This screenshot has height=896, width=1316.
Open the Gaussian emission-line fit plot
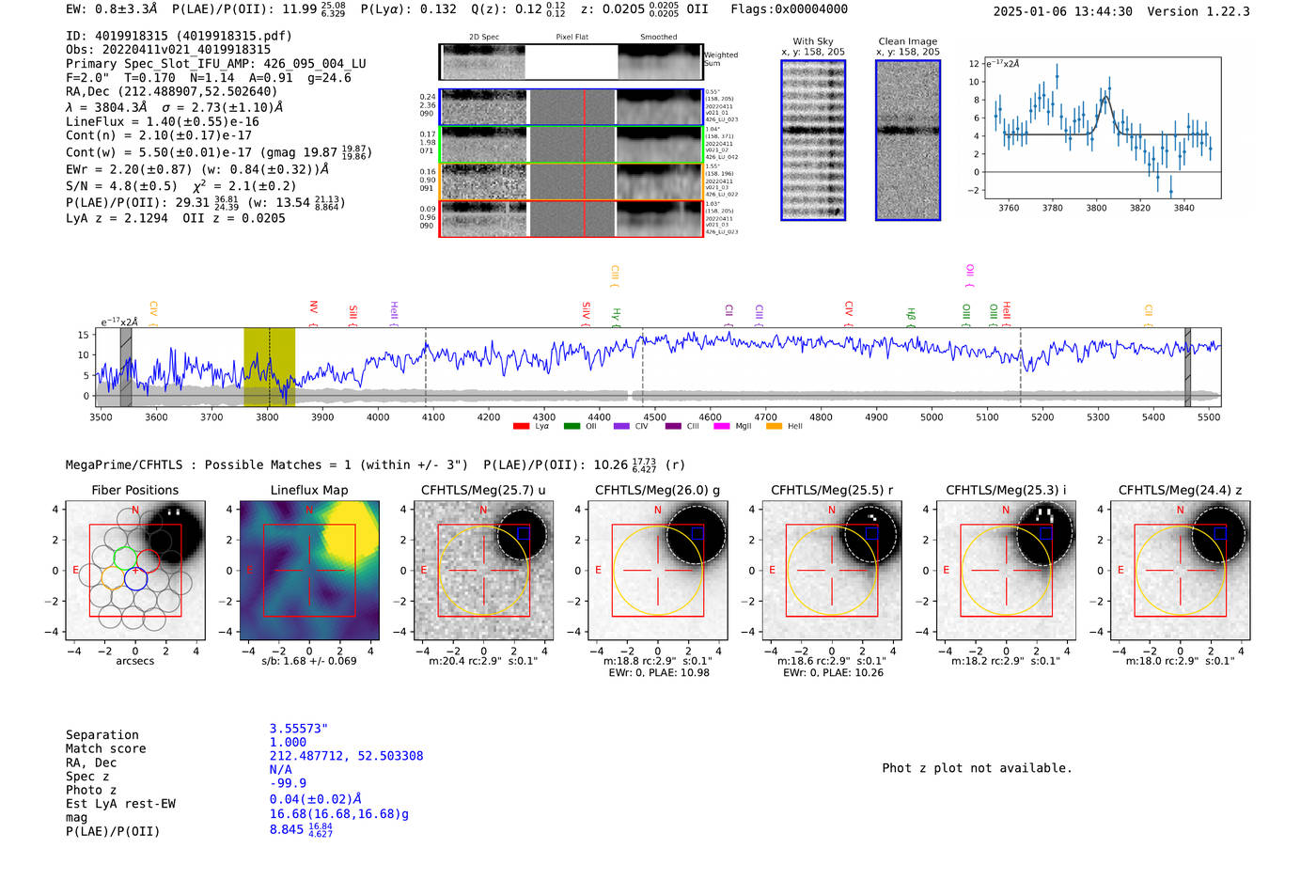(x=1102, y=128)
